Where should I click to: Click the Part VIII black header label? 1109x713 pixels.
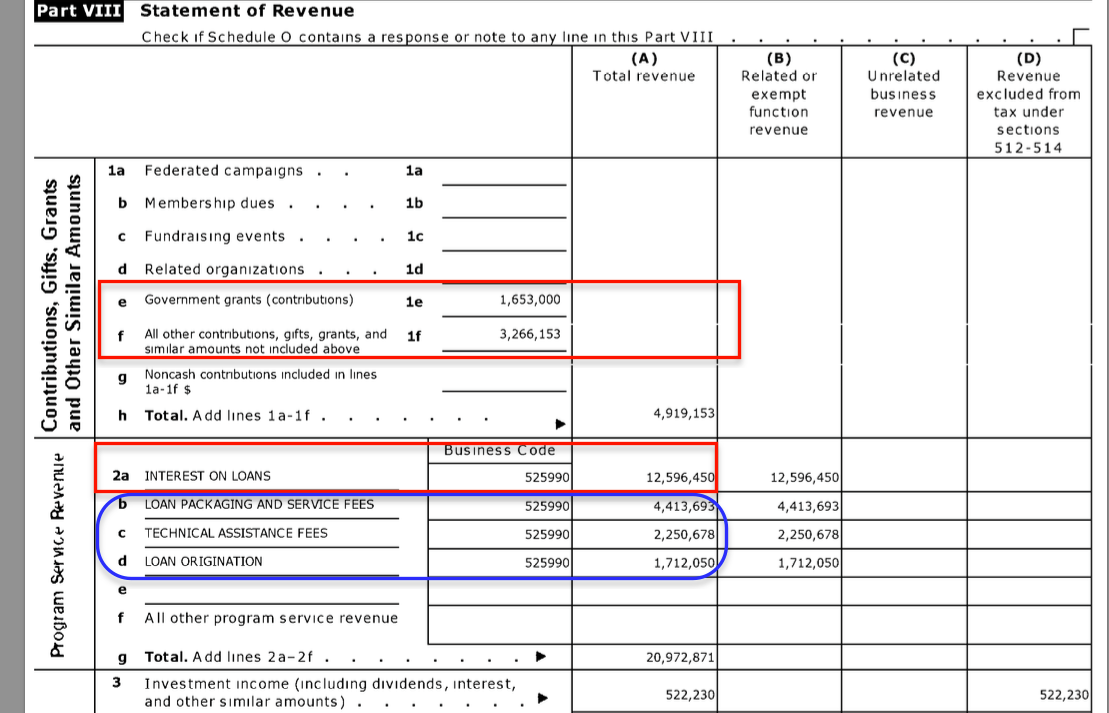(79, 12)
